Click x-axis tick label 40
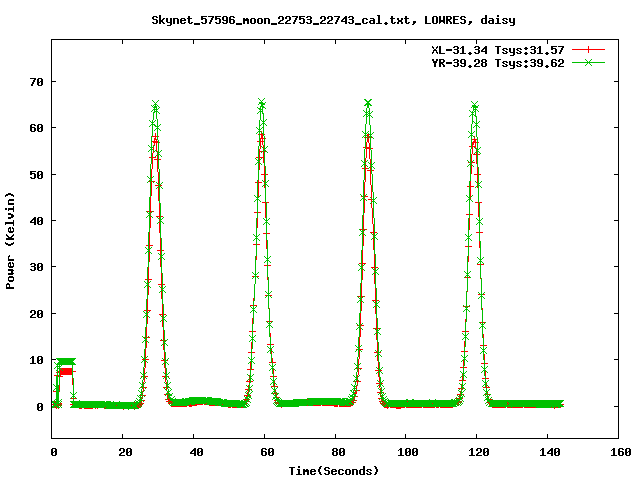Viewport: 640px width, 480px height. point(196,452)
